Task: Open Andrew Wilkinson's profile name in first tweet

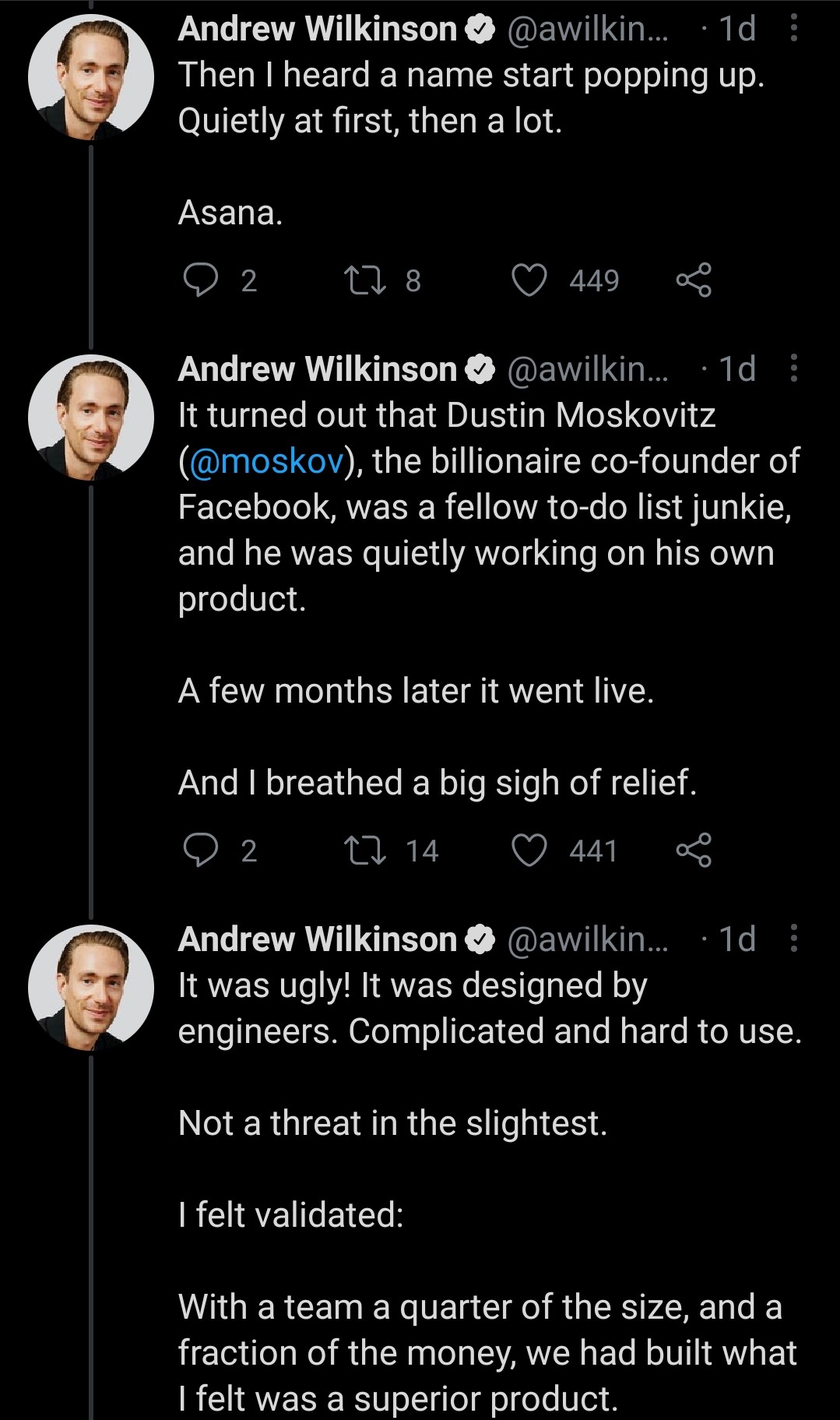Action: pos(318,30)
